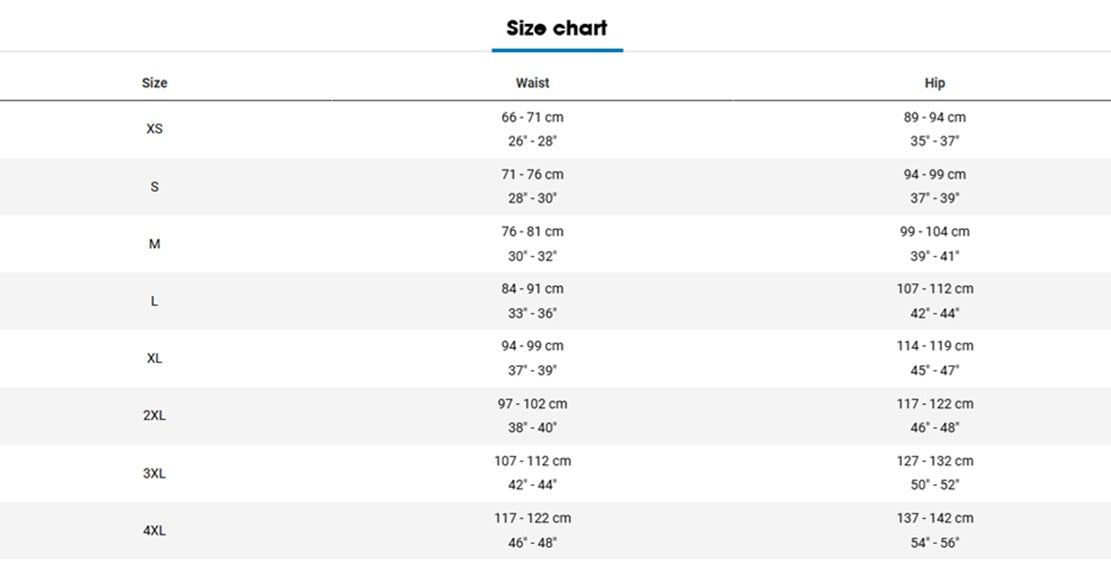Click the 76 - 81 cm waist value
Screen dimensions: 1111x576
tap(532, 232)
